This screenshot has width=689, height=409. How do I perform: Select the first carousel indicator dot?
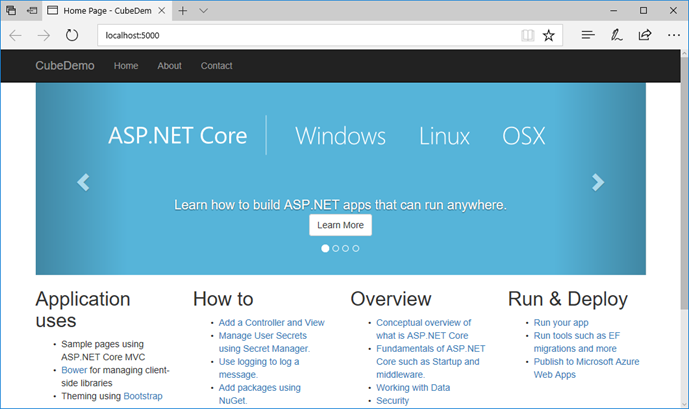325,248
